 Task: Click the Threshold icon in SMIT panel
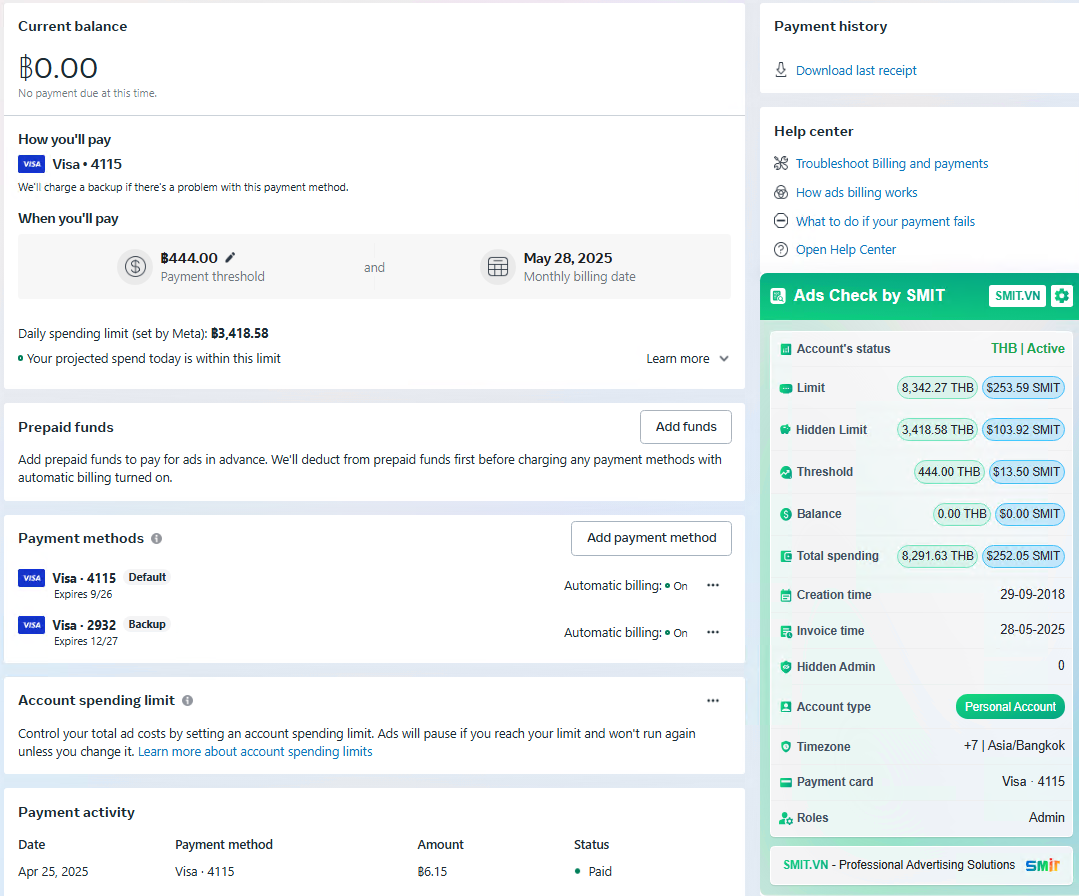[786, 472]
